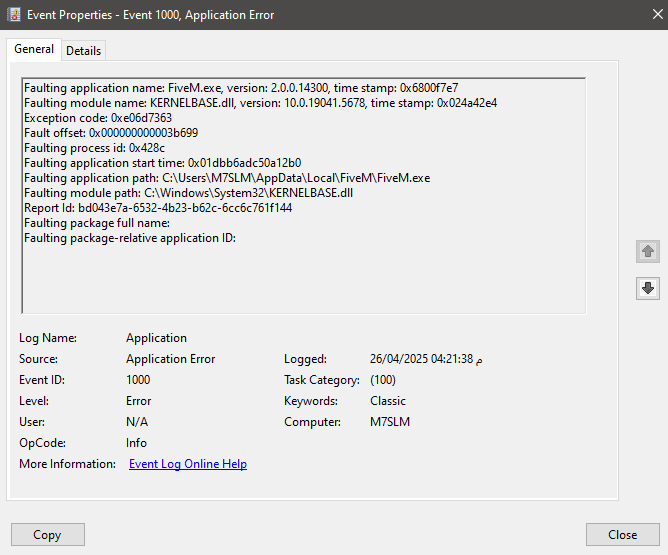The width and height of the screenshot is (668, 555).
Task: Click the Close button at the bottom
Action: point(622,535)
